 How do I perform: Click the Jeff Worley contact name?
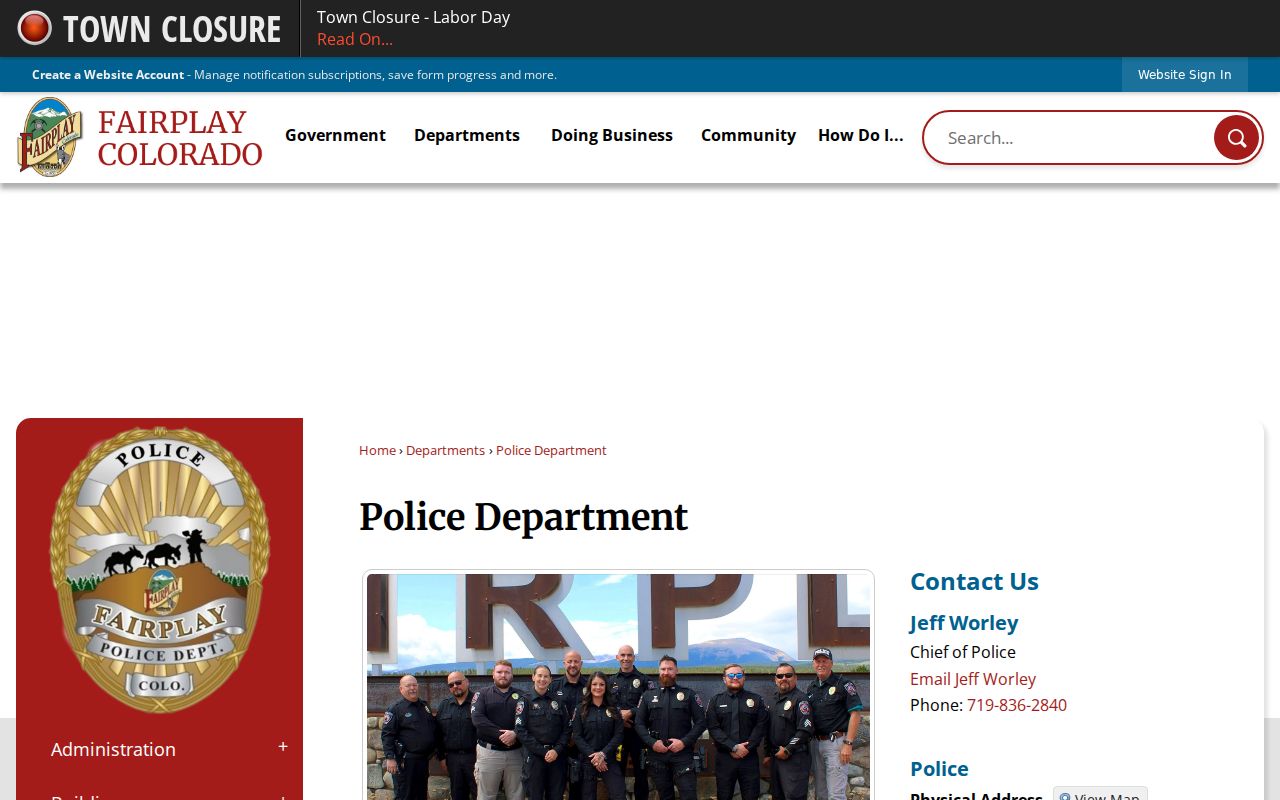point(964,623)
